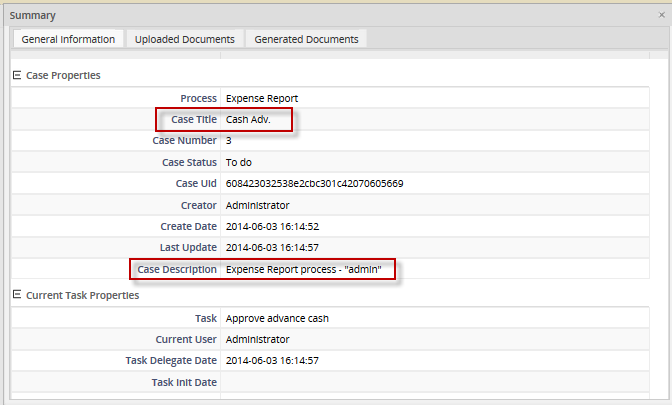Viewport: 672px width, 405px height.
Task: Click the Creator value Administrator
Action: click(260, 205)
